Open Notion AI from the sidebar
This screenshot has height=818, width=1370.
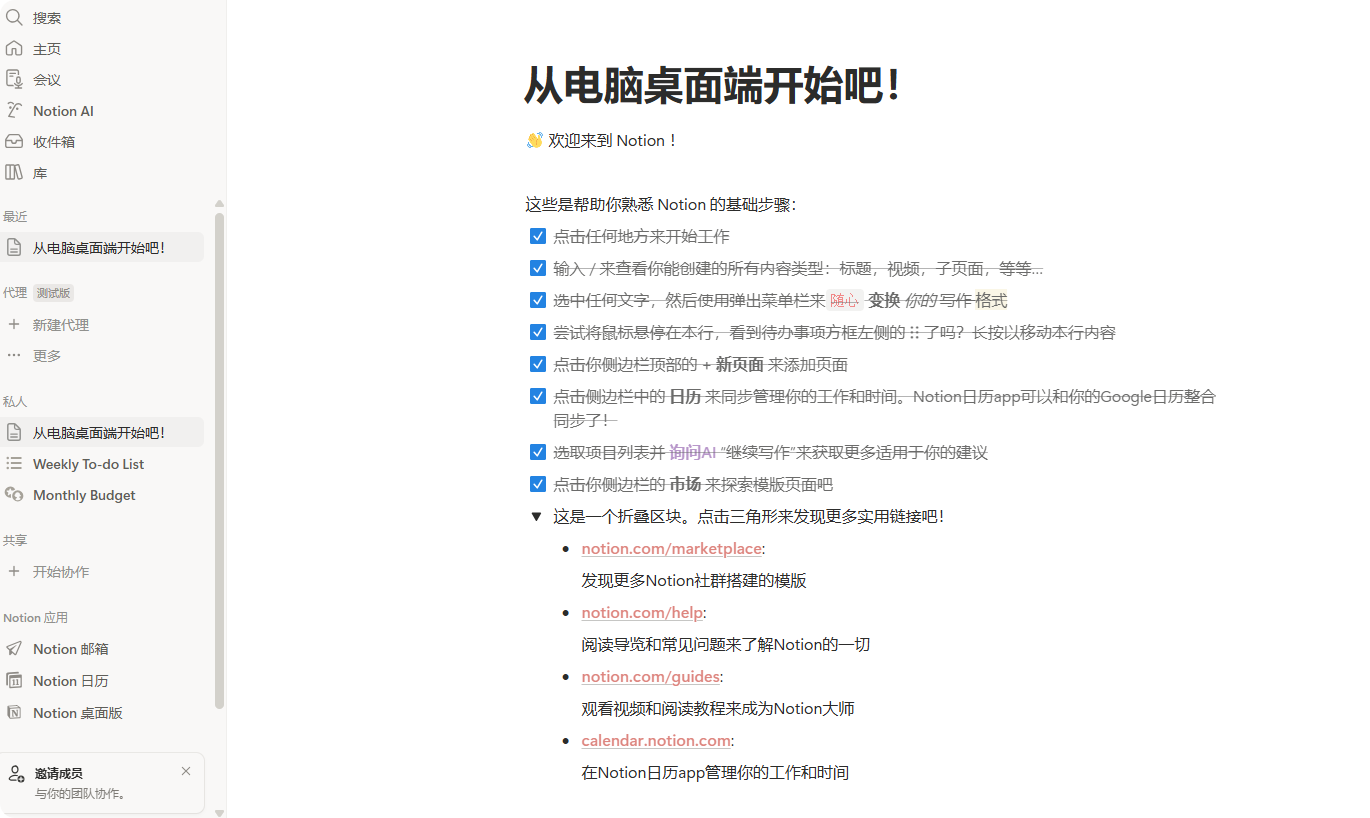click(14, 111)
